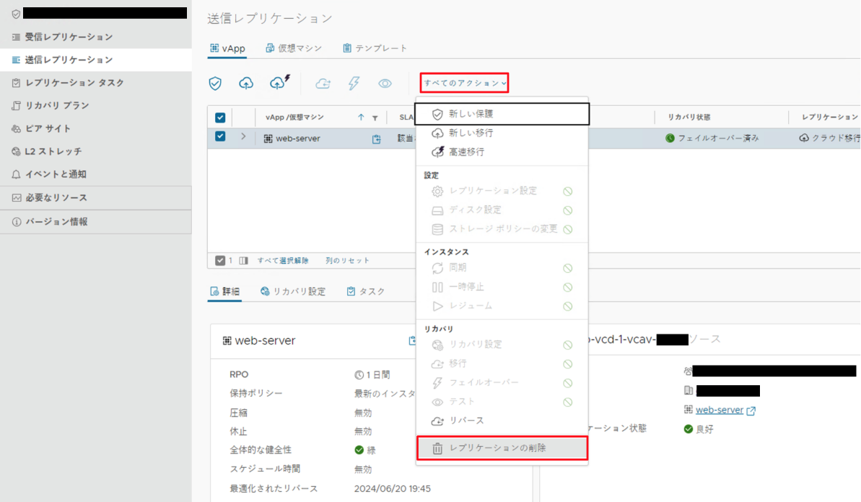This screenshot has width=861, height=502.
Task: Click テスト entry in the recovery section
Action: [502, 401]
